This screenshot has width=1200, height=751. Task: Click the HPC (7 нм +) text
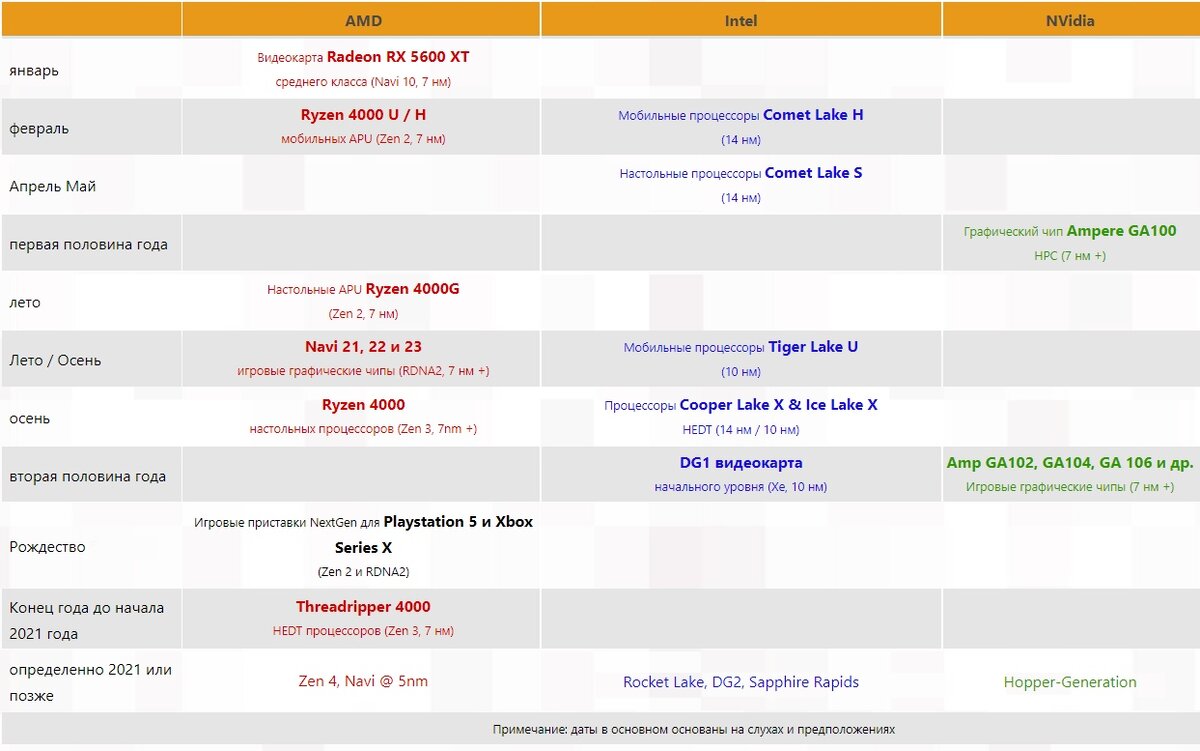click(x=1070, y=256)
